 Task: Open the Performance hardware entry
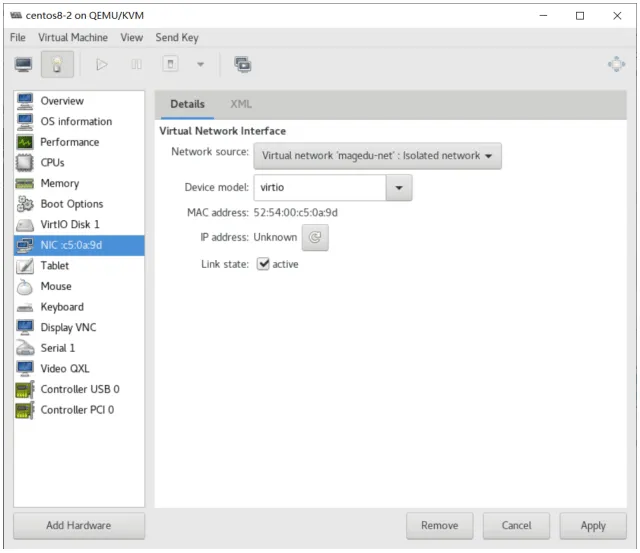click(79, 142)
